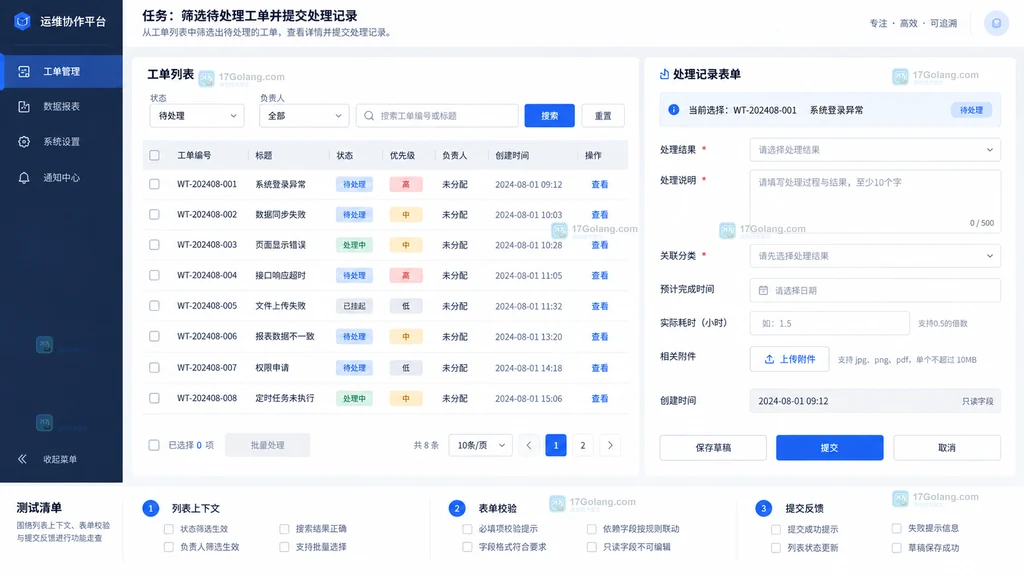The width and height of the screenshot is (1024, 576).
Task: Click 中 priority tag on WT-202408-002
Action: (406, 214)
